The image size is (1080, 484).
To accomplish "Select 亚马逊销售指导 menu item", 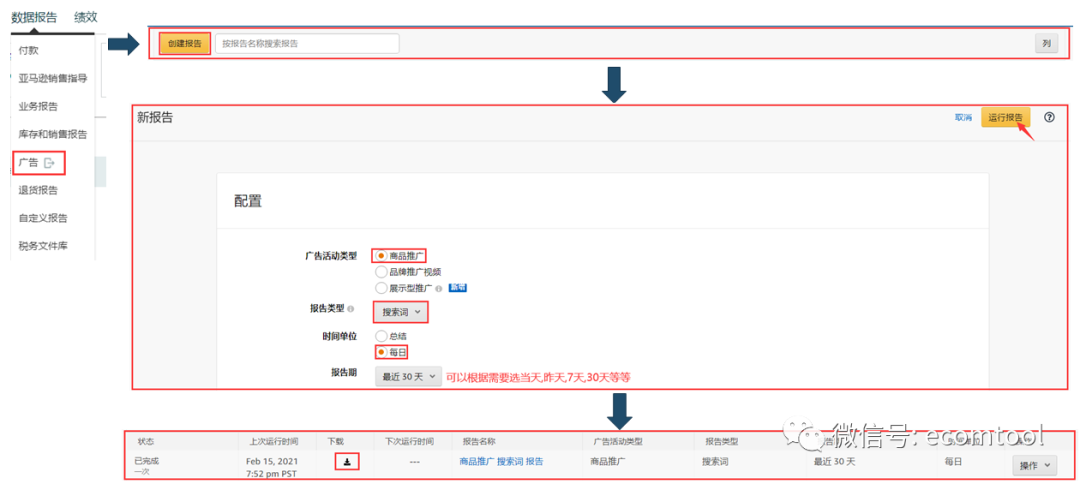I will pyautogui.click(x=53, y=78).
